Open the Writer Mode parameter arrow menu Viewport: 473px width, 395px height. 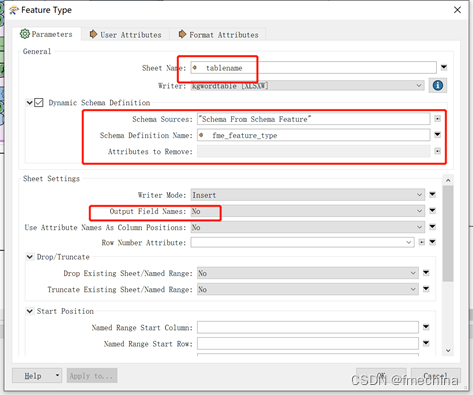coord(432,194)
